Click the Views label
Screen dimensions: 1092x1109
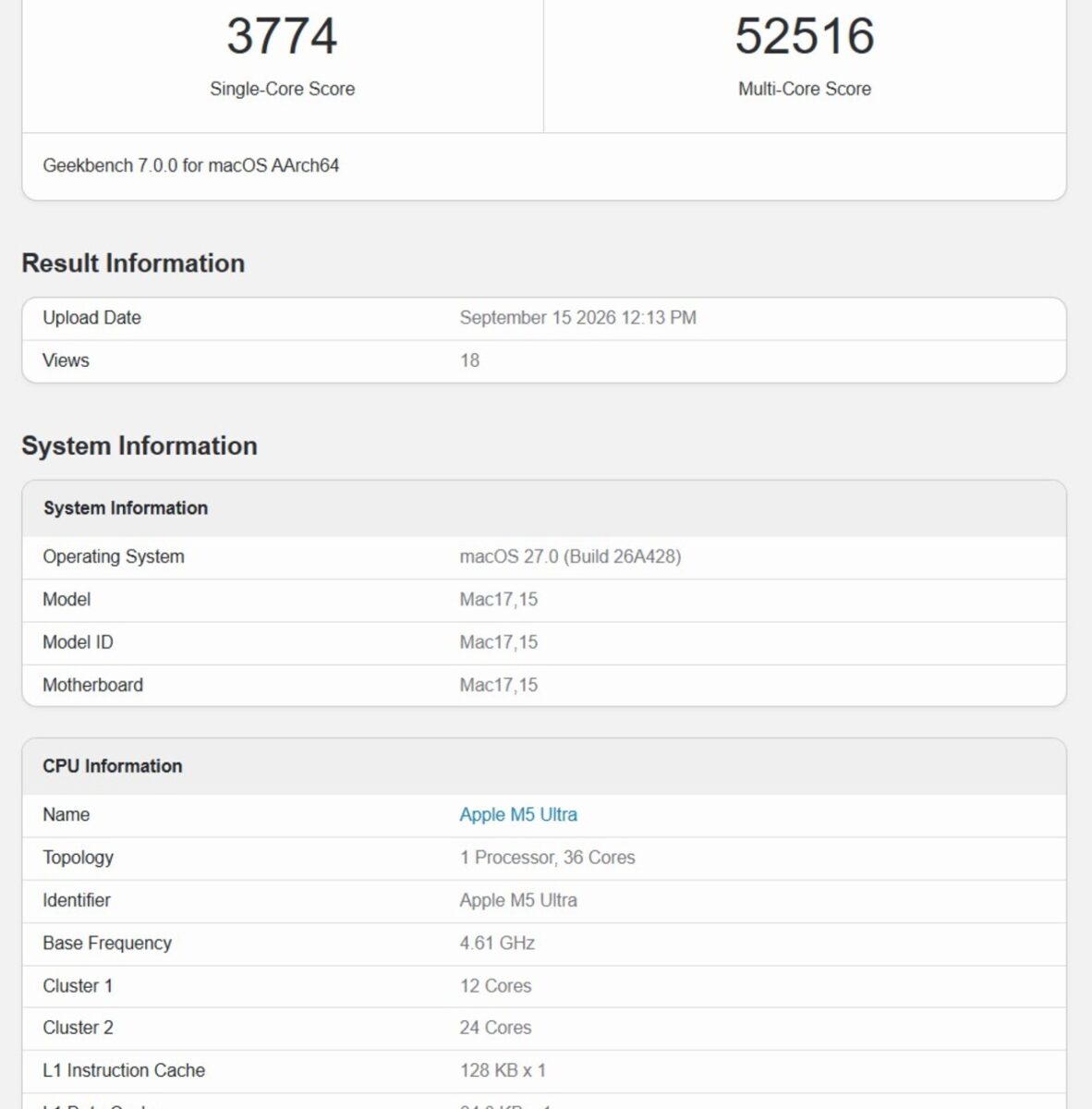(66, 360)
